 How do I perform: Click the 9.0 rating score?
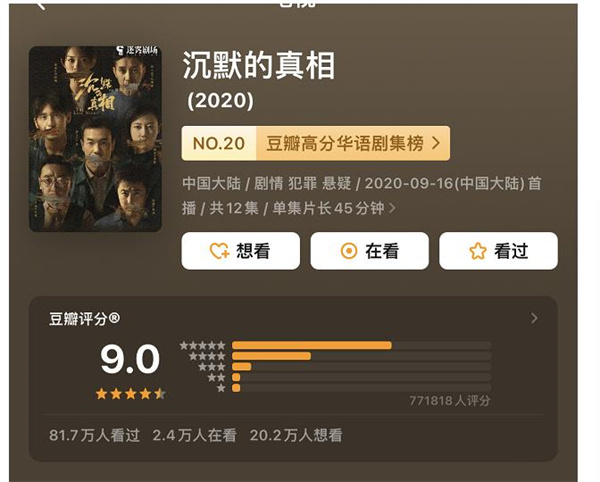coord(130,359)
